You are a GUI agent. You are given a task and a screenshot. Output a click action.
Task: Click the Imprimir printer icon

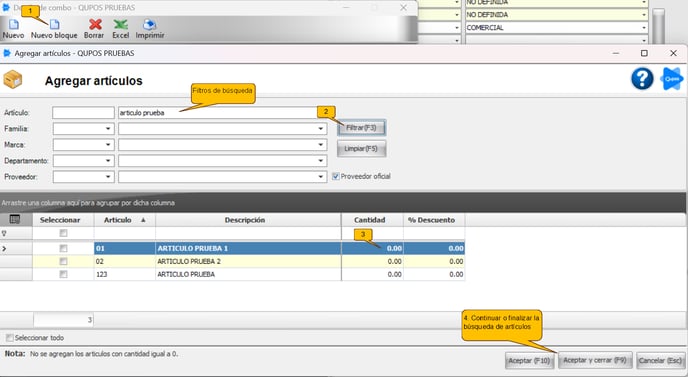[x=150, y=25]
